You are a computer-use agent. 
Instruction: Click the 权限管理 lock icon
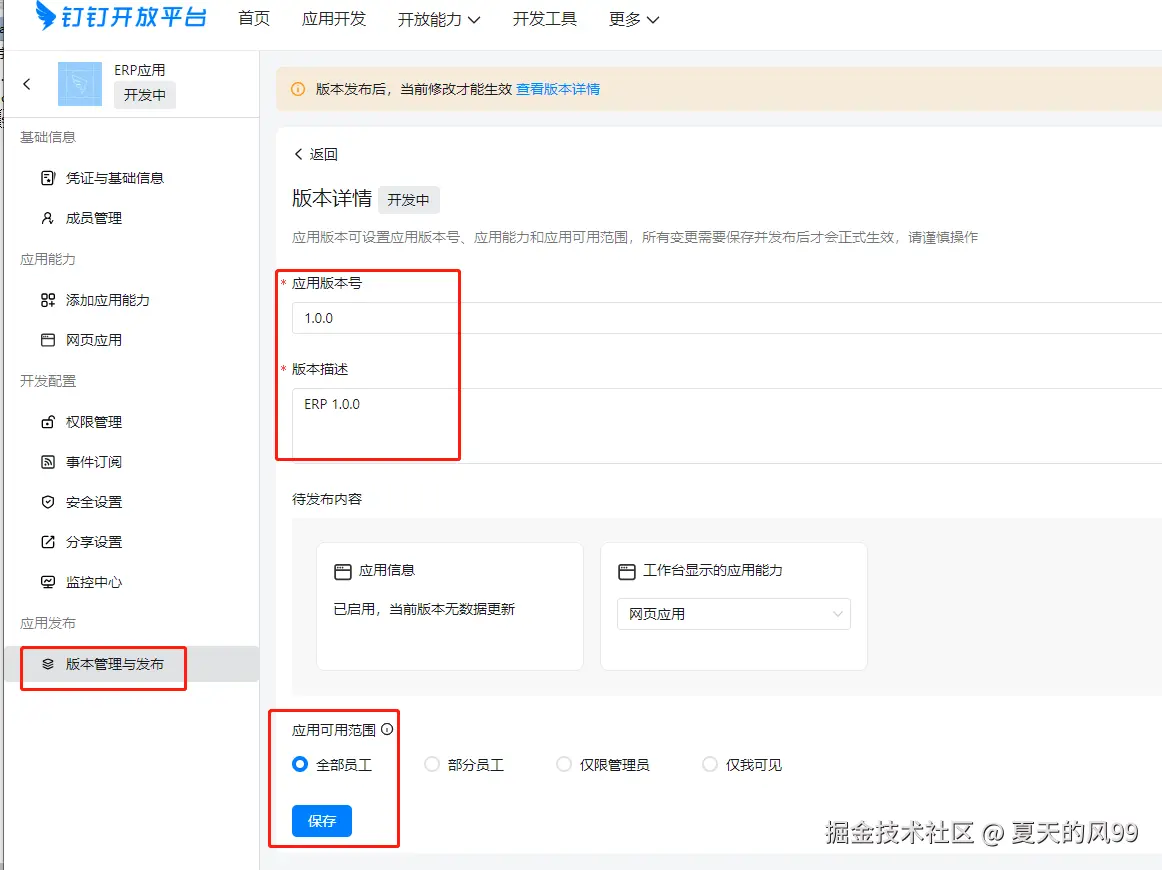tap(48, 422)
